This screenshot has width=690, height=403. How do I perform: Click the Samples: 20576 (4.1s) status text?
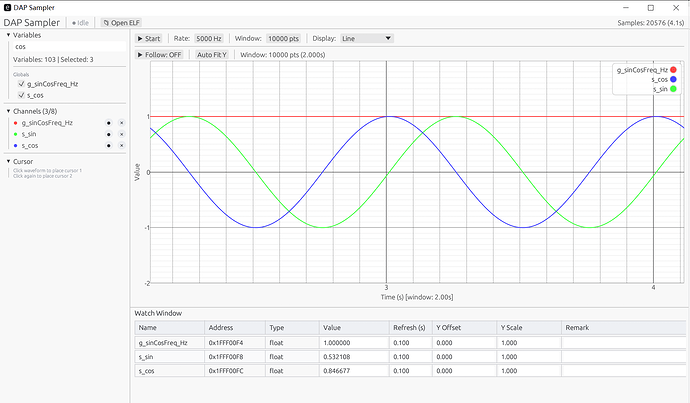pos(650,23)
